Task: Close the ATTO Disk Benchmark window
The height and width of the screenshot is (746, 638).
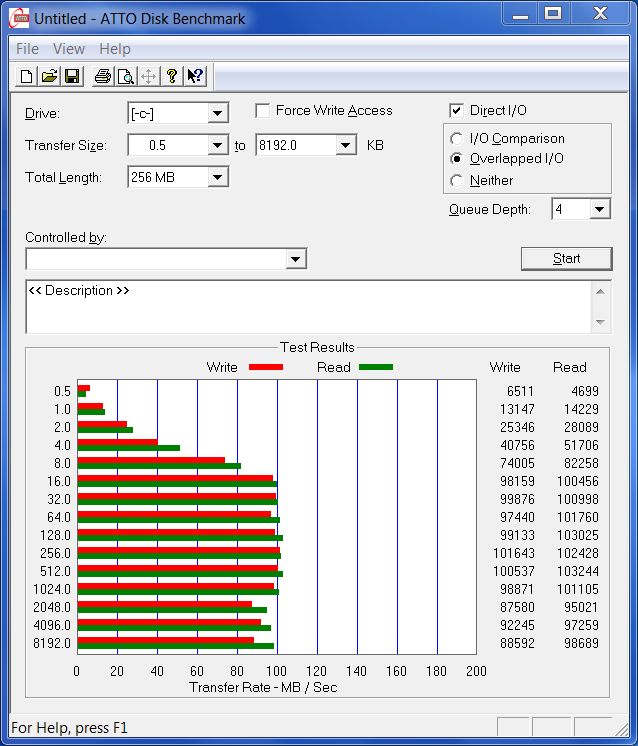Action: tap(600, 14)
